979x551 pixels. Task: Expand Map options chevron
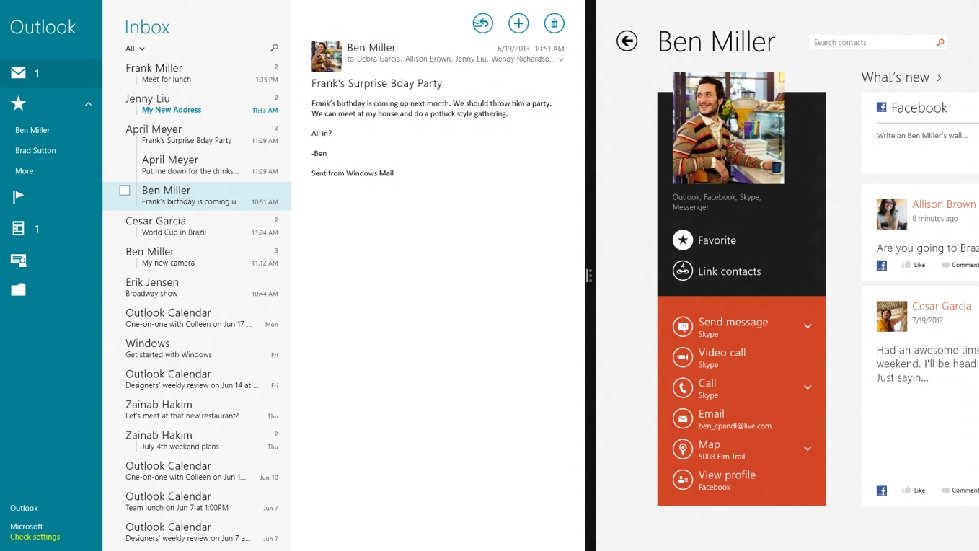808,448
